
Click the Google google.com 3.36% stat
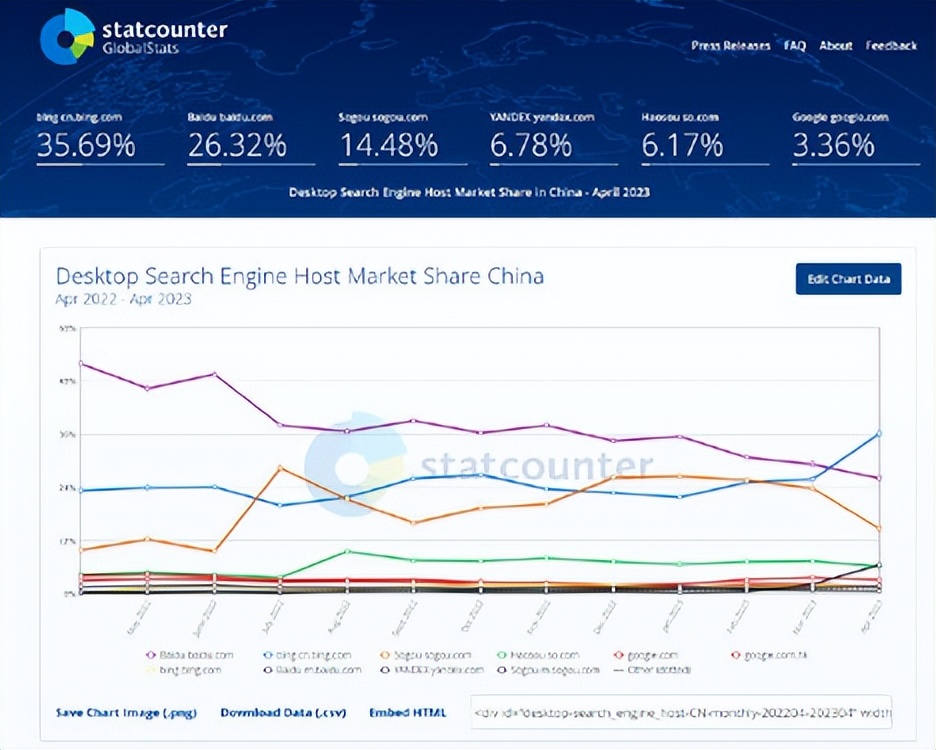tap(857, 139)
